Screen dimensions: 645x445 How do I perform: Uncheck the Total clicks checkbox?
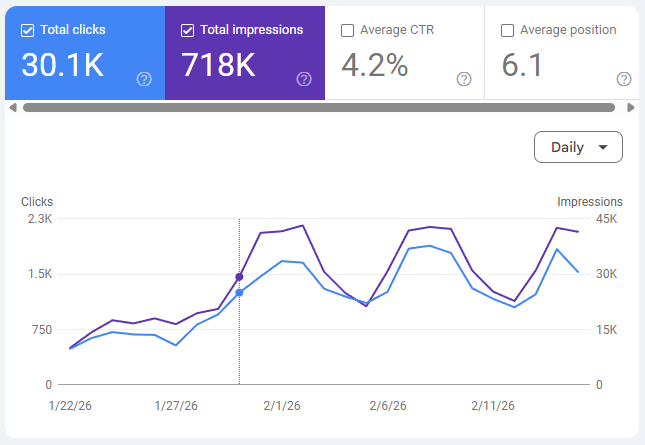click(x=27, y=30)
